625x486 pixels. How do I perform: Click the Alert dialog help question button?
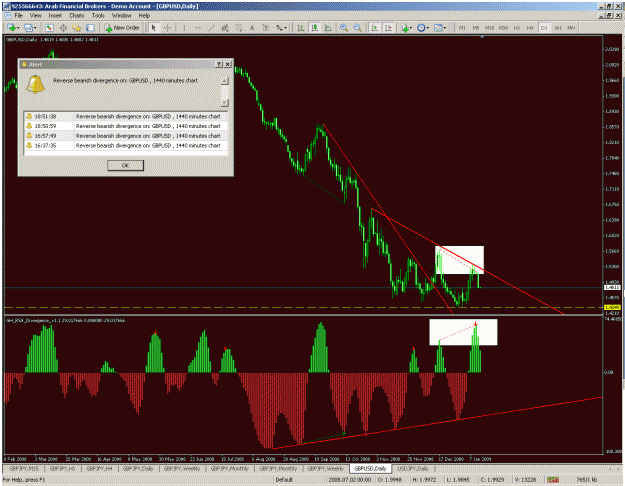point(219,64)
